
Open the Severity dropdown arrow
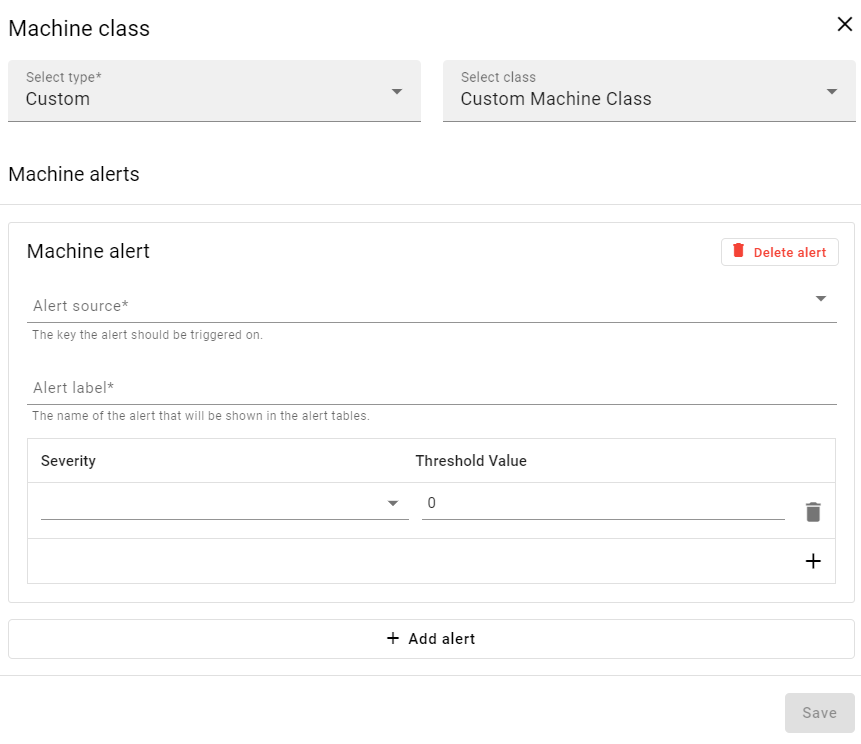[393, 503]
